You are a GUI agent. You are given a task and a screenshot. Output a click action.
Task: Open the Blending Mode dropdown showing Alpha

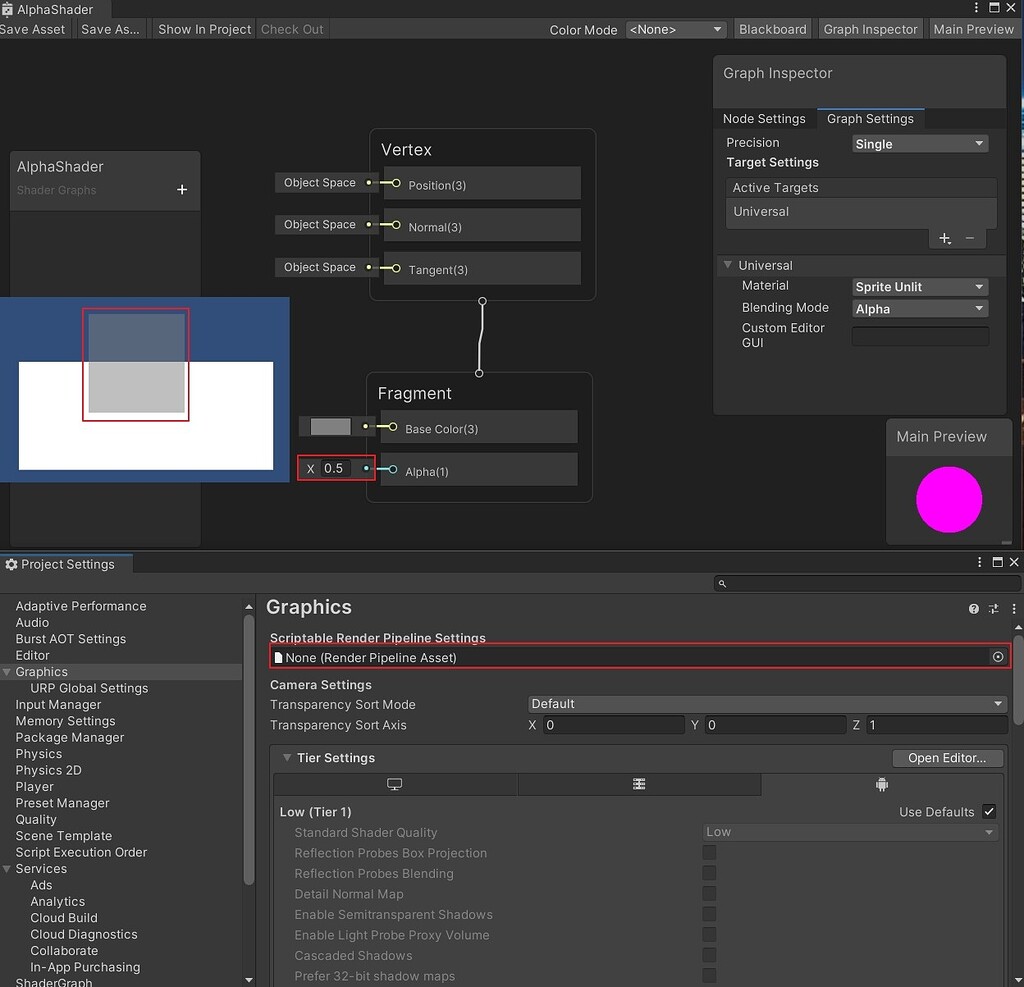click(918, 307)
